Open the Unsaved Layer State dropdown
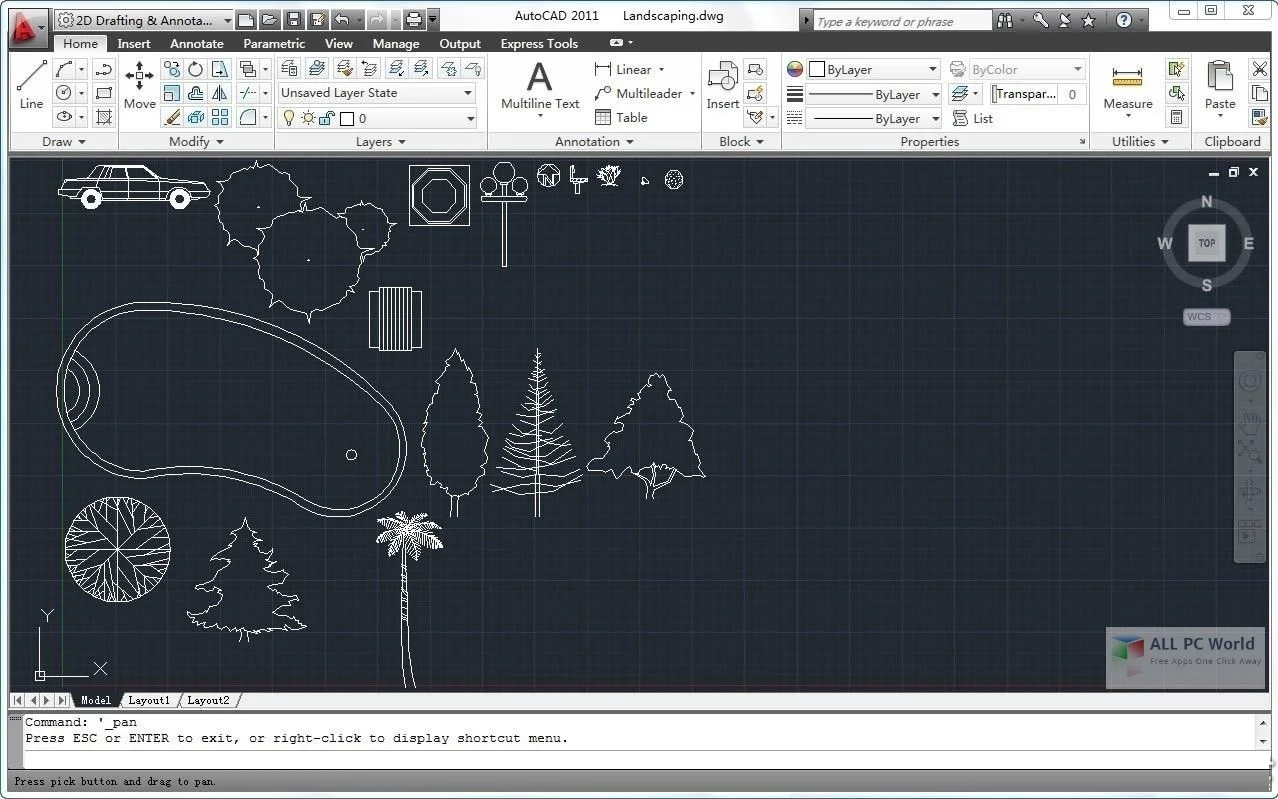 [x=377, y=93]
